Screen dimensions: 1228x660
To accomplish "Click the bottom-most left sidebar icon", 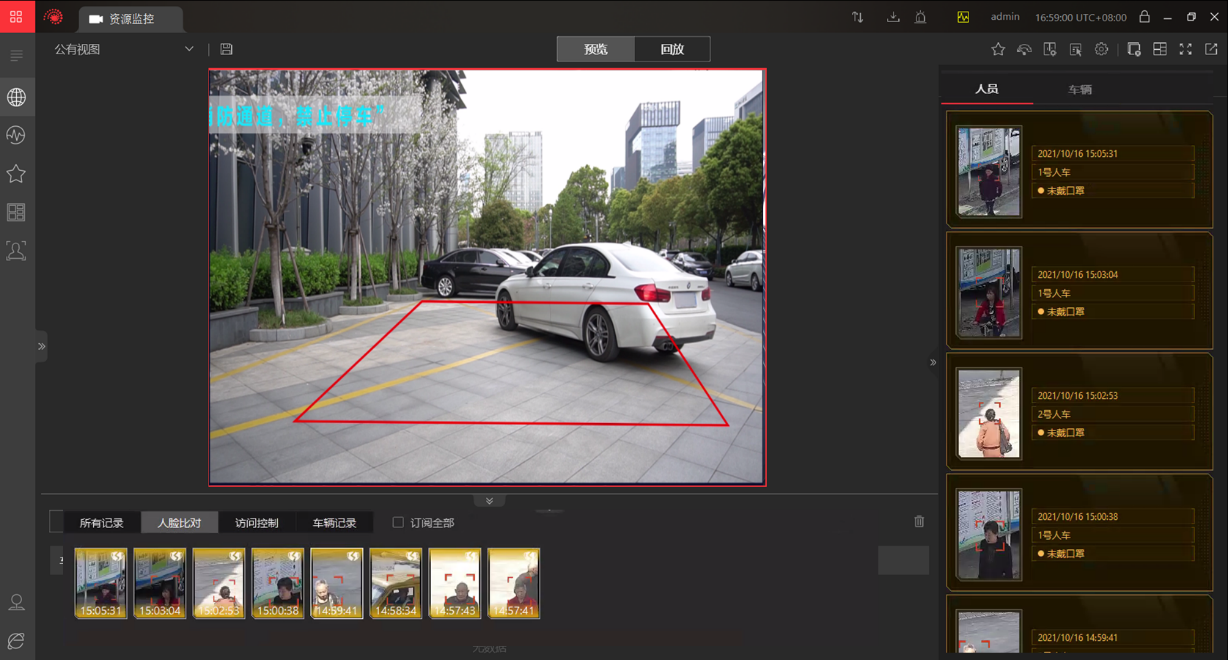I will point(16,640).
